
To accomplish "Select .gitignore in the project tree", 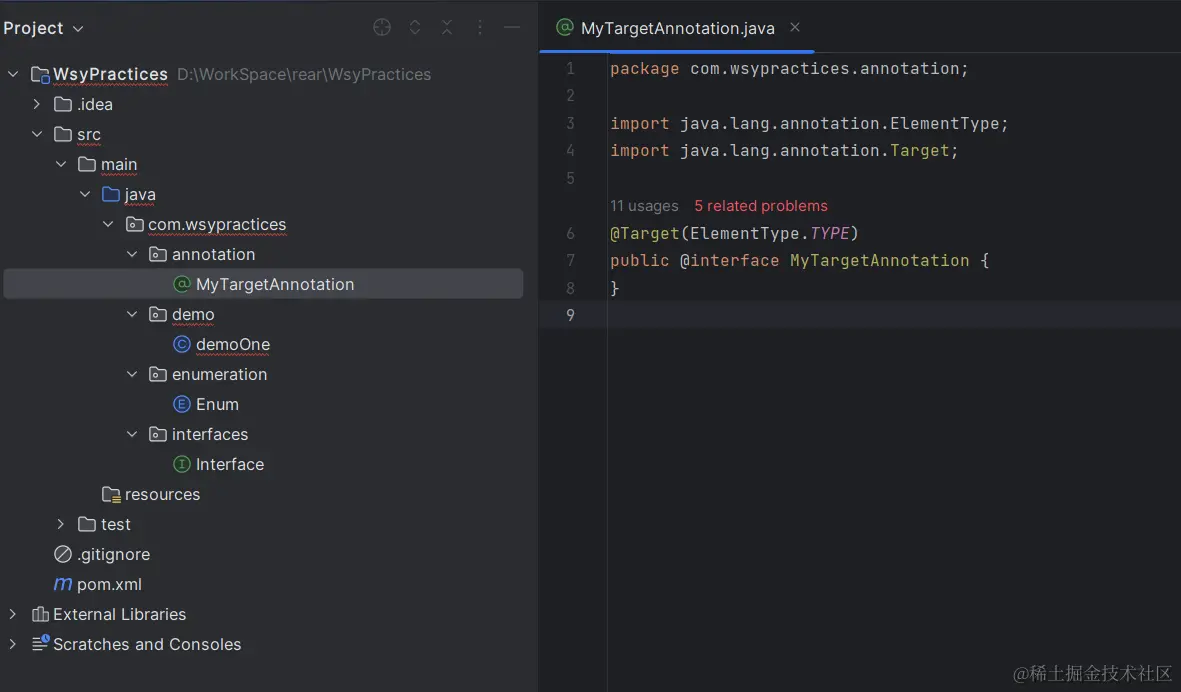I will pyautogui.click(x=113, y=554).
